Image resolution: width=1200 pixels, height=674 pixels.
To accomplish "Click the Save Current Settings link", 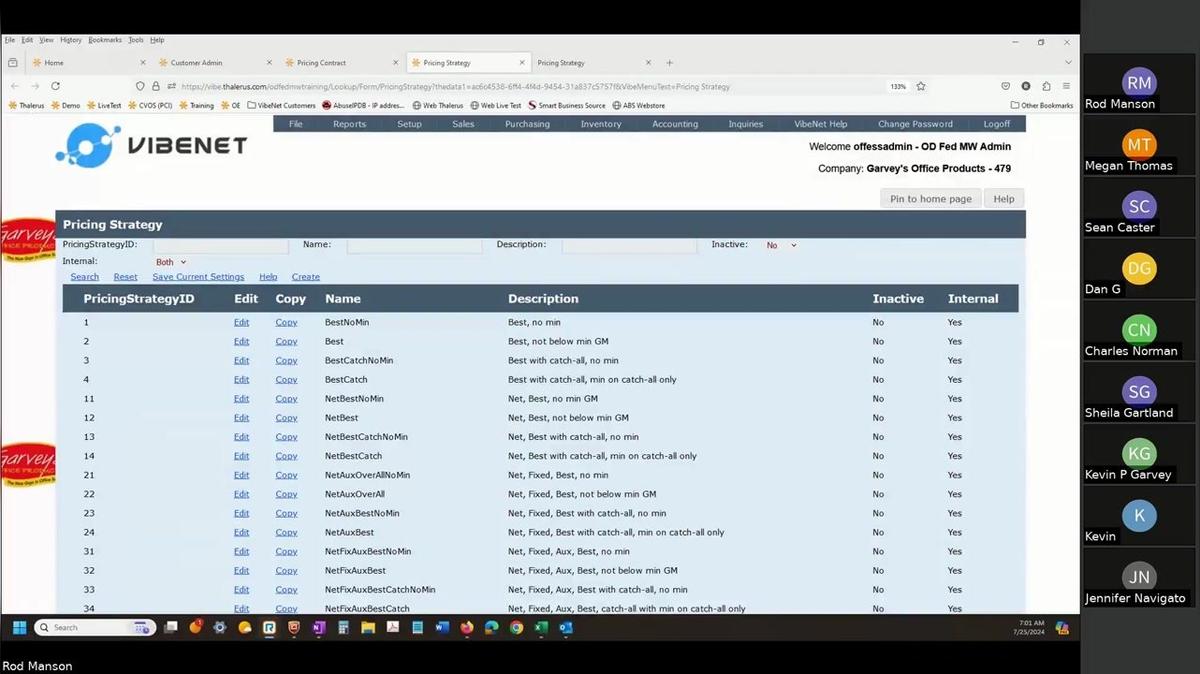I will click(x=198, y=276).
